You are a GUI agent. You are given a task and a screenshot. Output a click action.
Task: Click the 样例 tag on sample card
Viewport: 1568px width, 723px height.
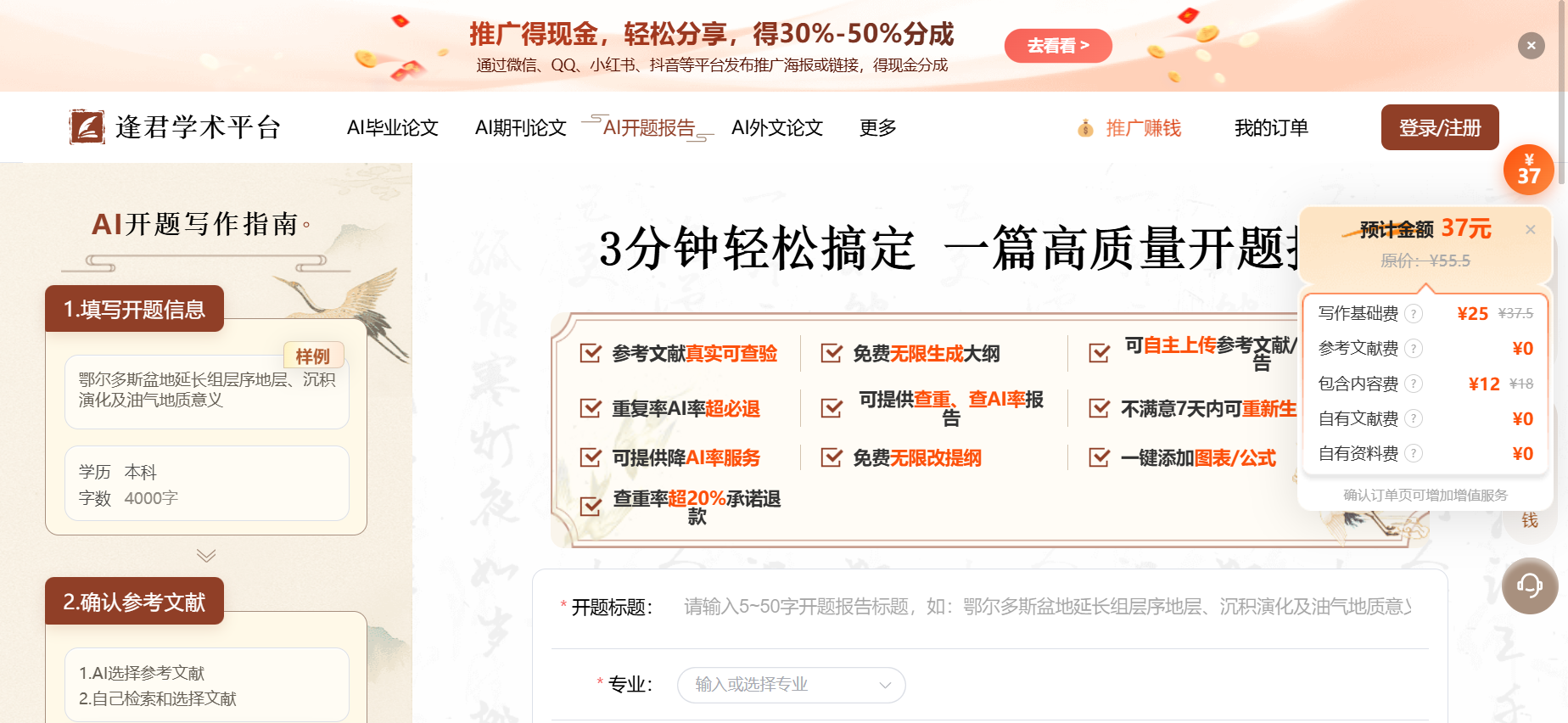313,356
